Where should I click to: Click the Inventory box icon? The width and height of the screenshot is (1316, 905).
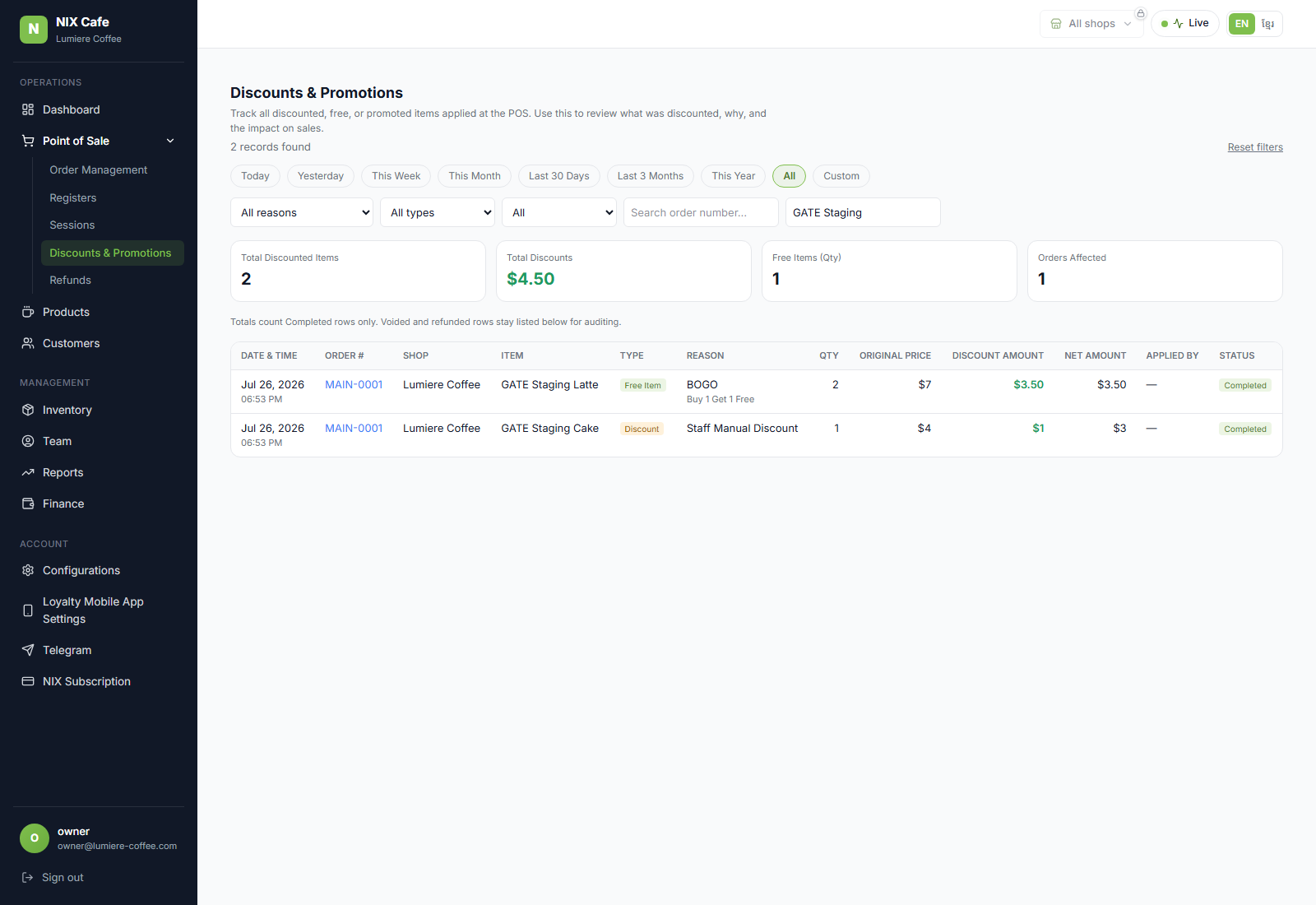28,410
